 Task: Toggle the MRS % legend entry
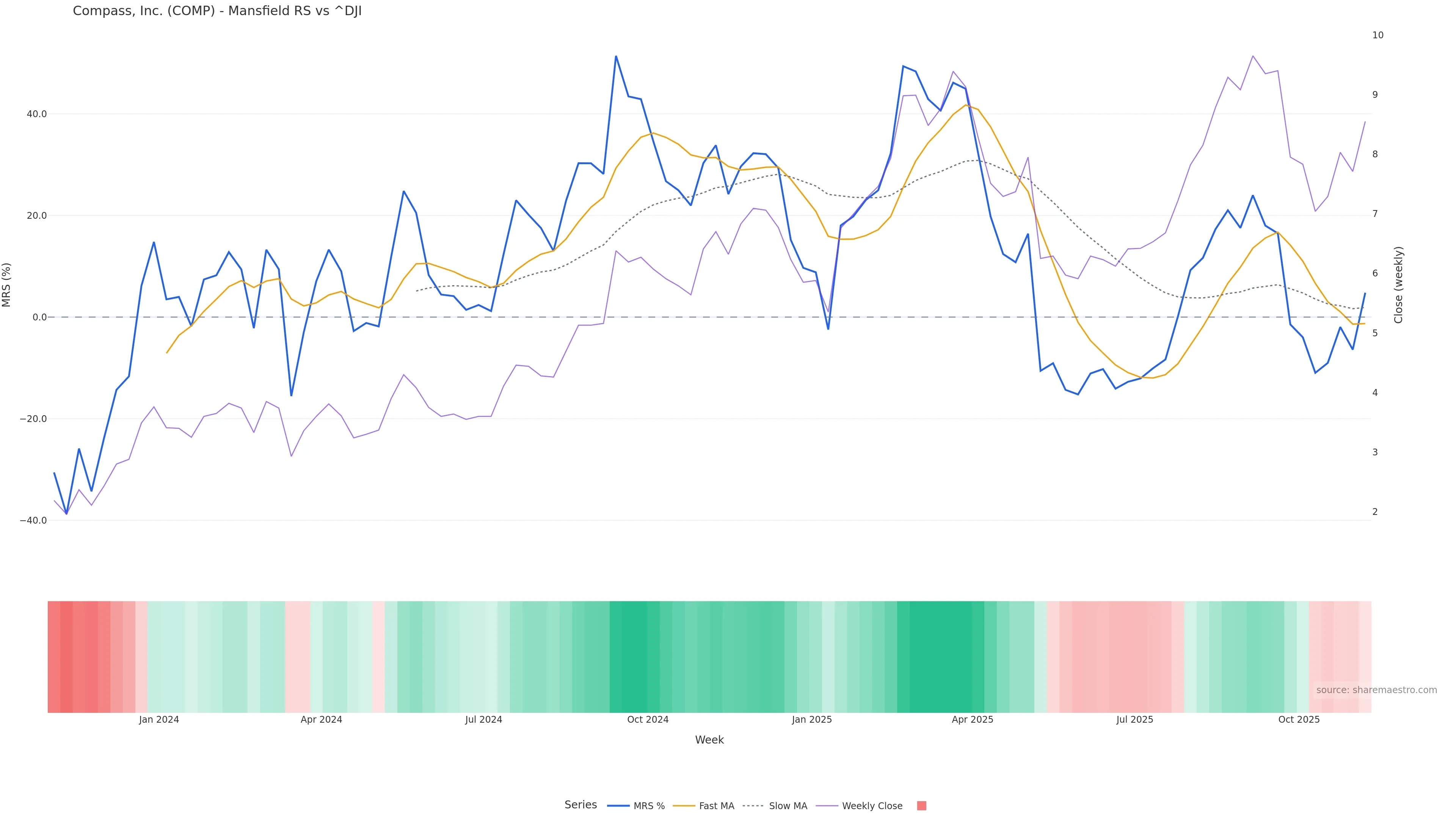pos(649,806)
